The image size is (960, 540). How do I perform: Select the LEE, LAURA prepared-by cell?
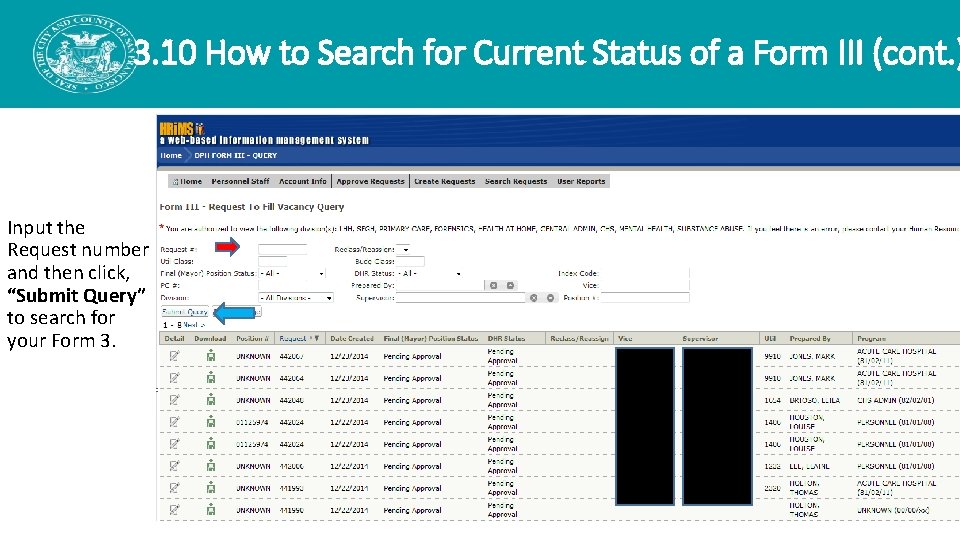[809, 467]
